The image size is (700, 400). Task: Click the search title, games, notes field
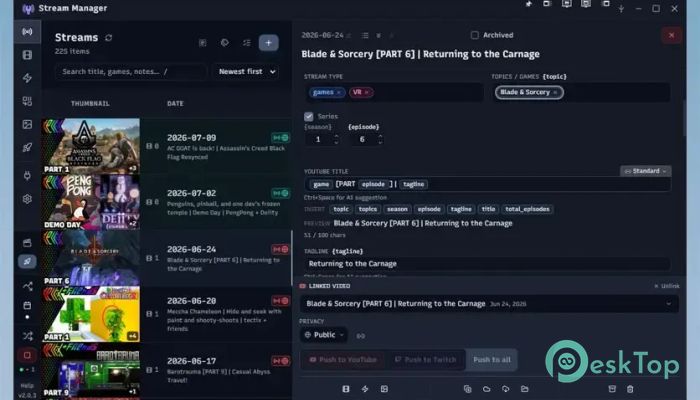pyautogui.click(x=131, y=71)
